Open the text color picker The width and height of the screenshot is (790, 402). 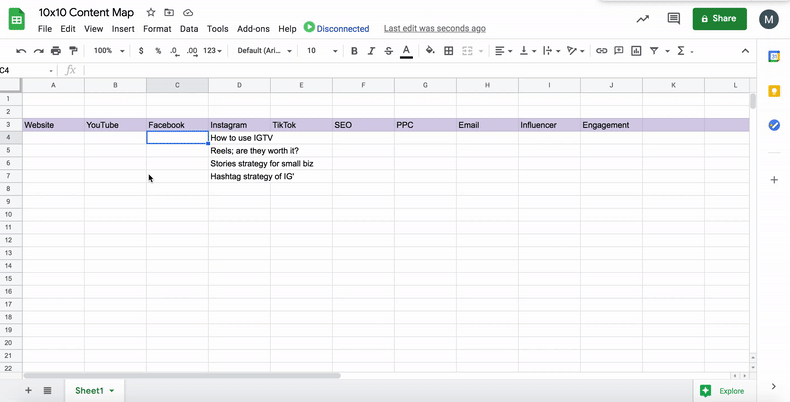[x=406, y=51]
